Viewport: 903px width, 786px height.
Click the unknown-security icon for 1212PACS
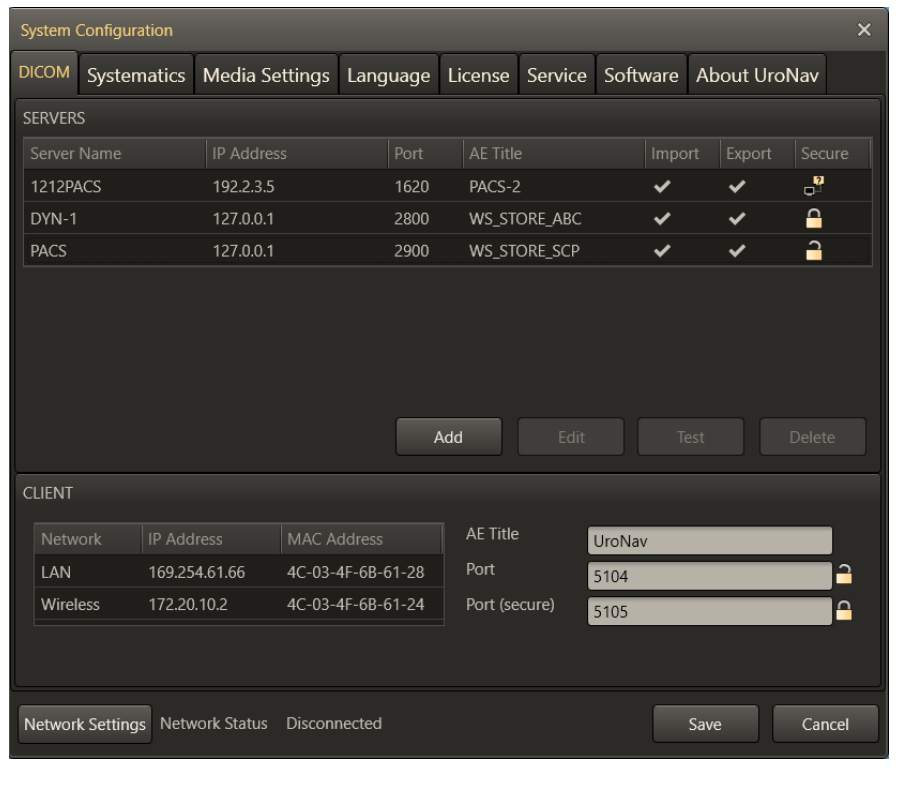coord(814,186)
